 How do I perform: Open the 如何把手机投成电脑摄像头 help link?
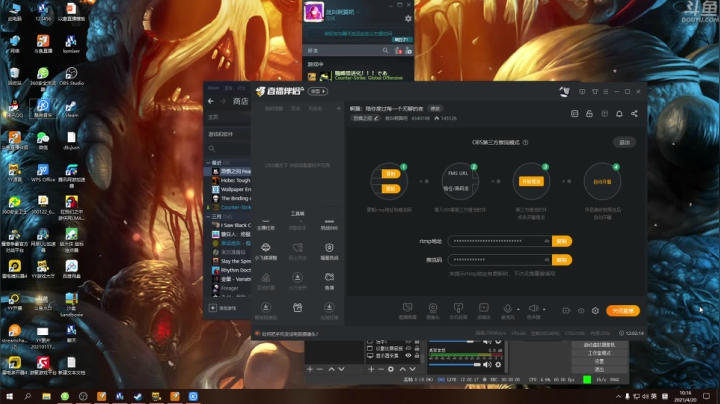coord(290,334)
